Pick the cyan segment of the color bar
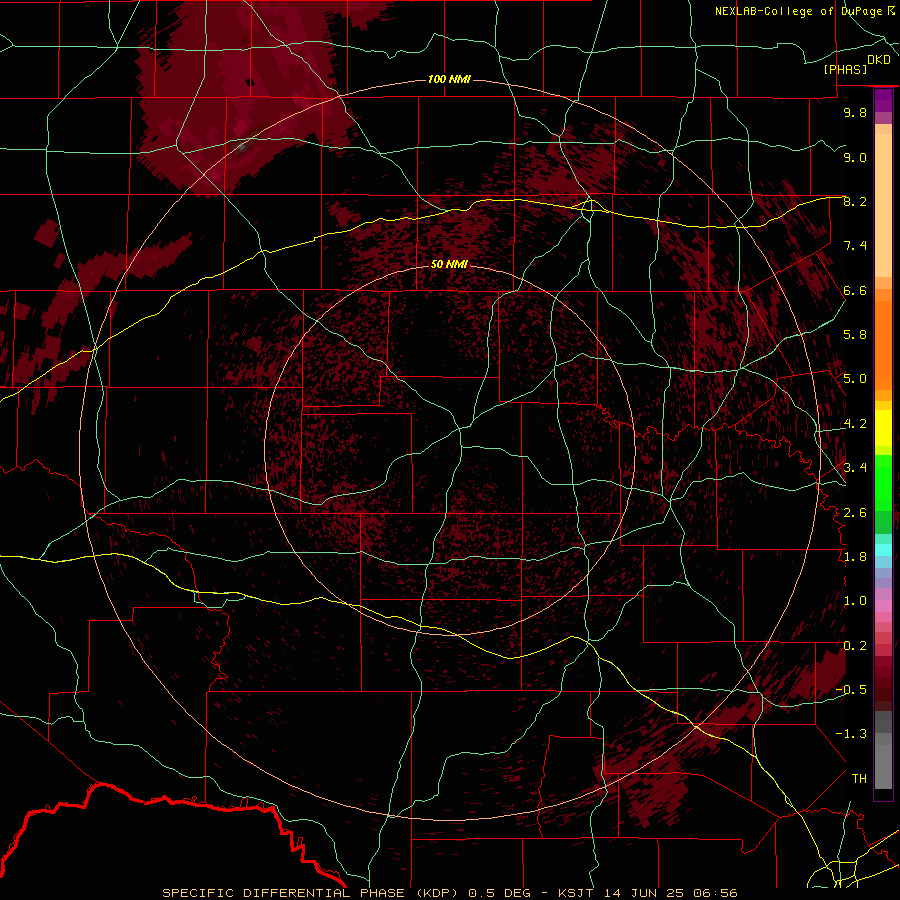This screenshot has width=900, height=900. click(x=883, y=550)
